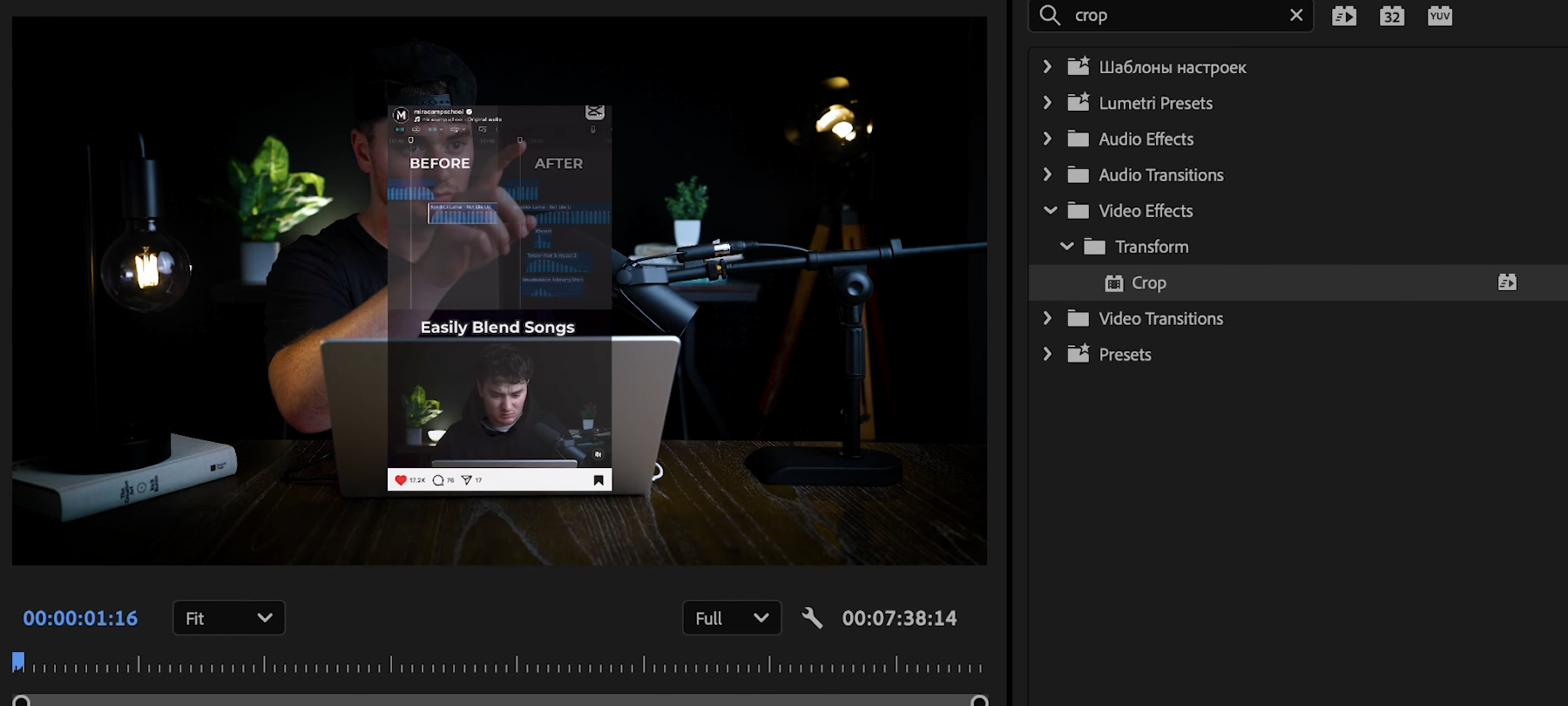Click the Presets starred folder icon
This screenshot has height=706, width=1568.
point(1078,352)
